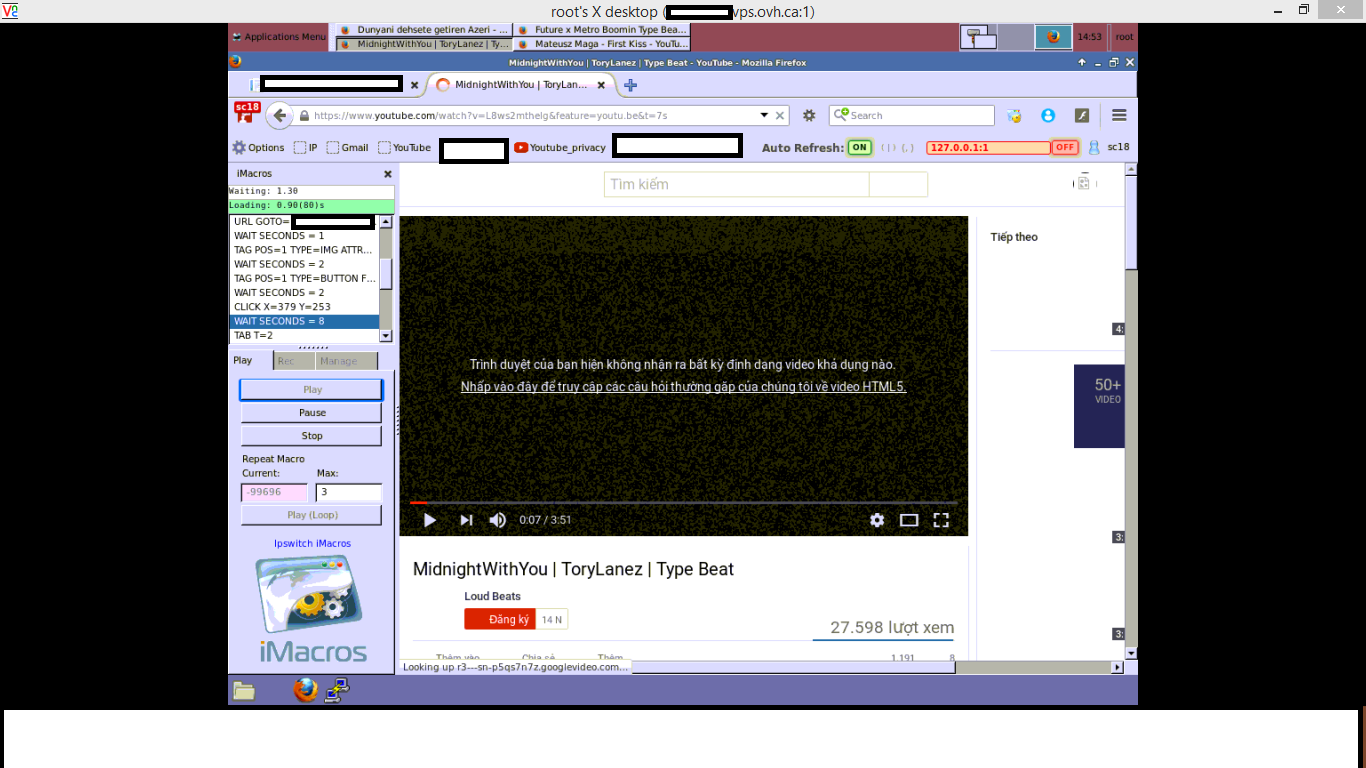Click the iMacros macro list scroll-up arrow
Image resolution: width=1366 pixels, height=768 pixels.
(386, 222)
